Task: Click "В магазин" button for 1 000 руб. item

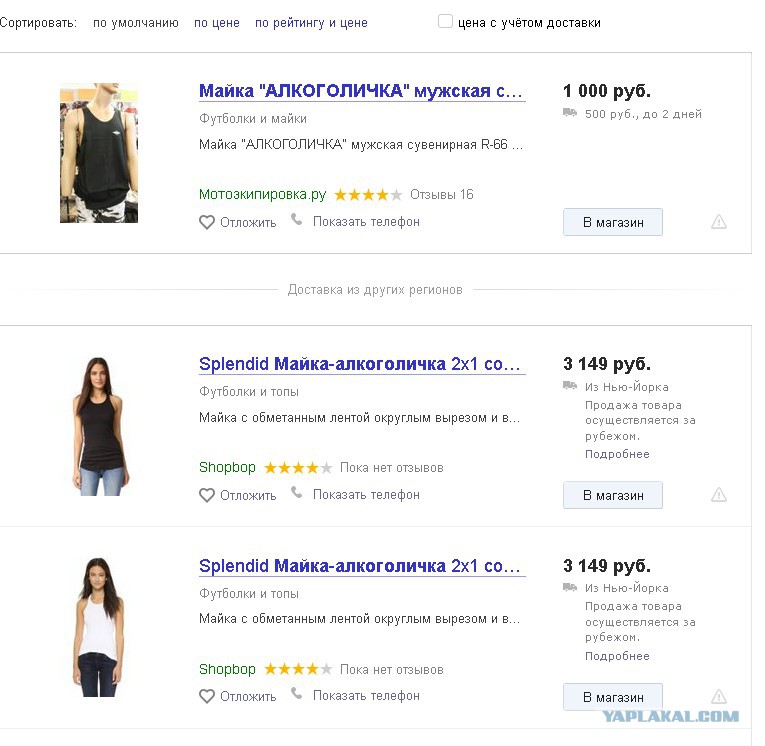Action: tap(613, 222)
